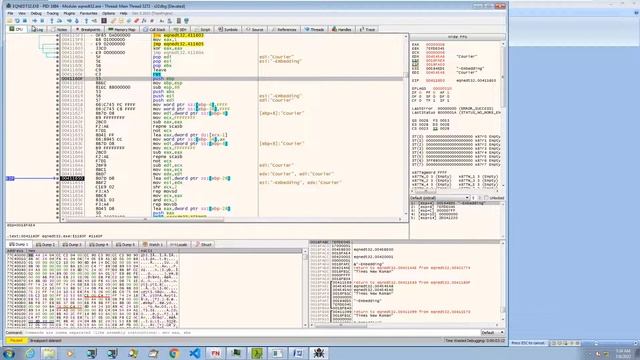Select the Dump 5 tab
The width and height of the screenshot is (640, 360).
coord(125,244)
